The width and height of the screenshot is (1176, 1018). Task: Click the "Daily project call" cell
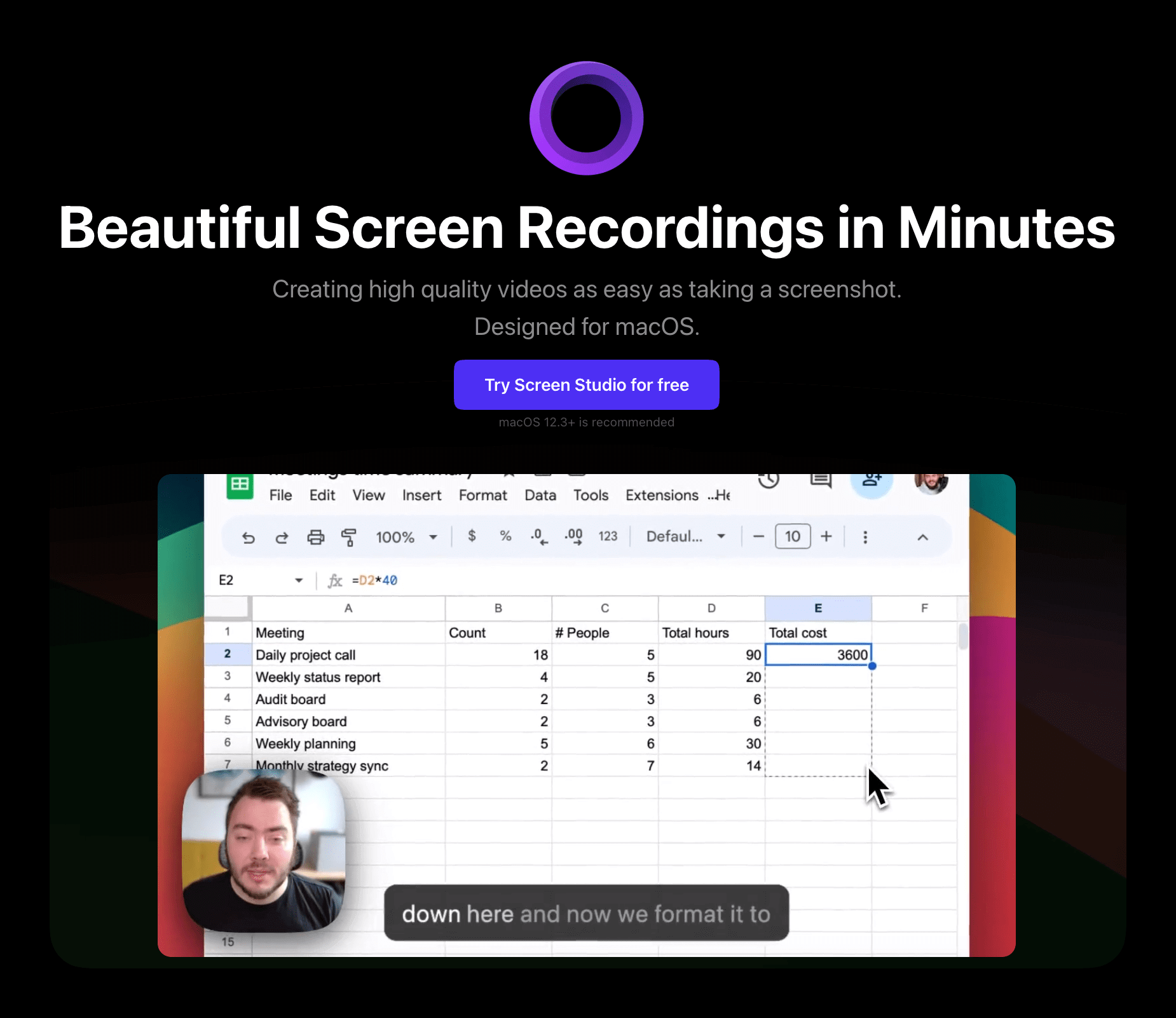pos(348,655)
